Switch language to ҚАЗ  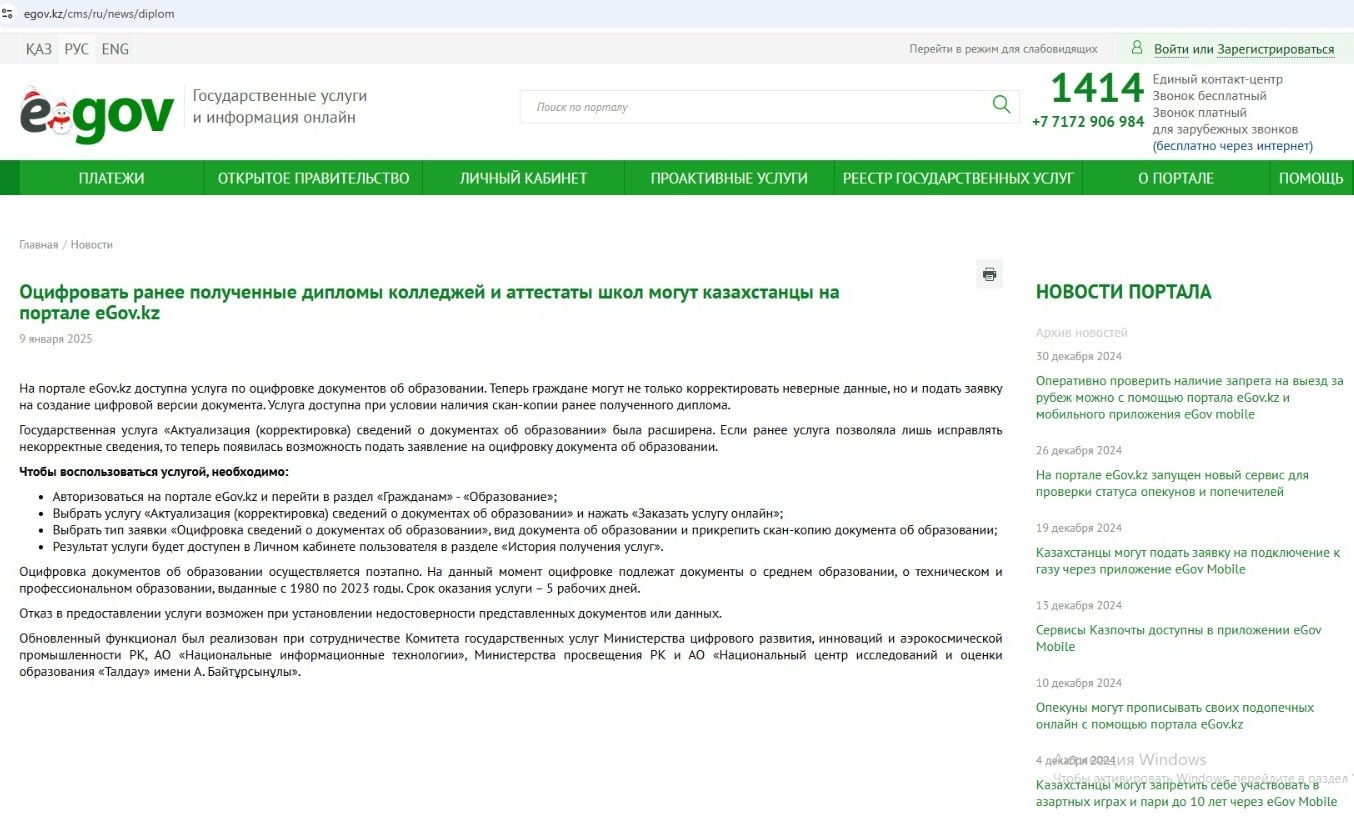point(39,49)
